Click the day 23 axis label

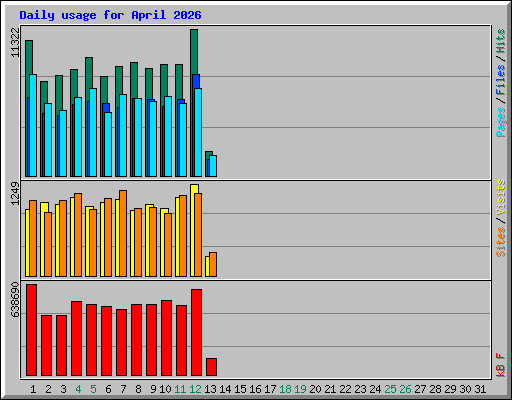click(360, 389)
